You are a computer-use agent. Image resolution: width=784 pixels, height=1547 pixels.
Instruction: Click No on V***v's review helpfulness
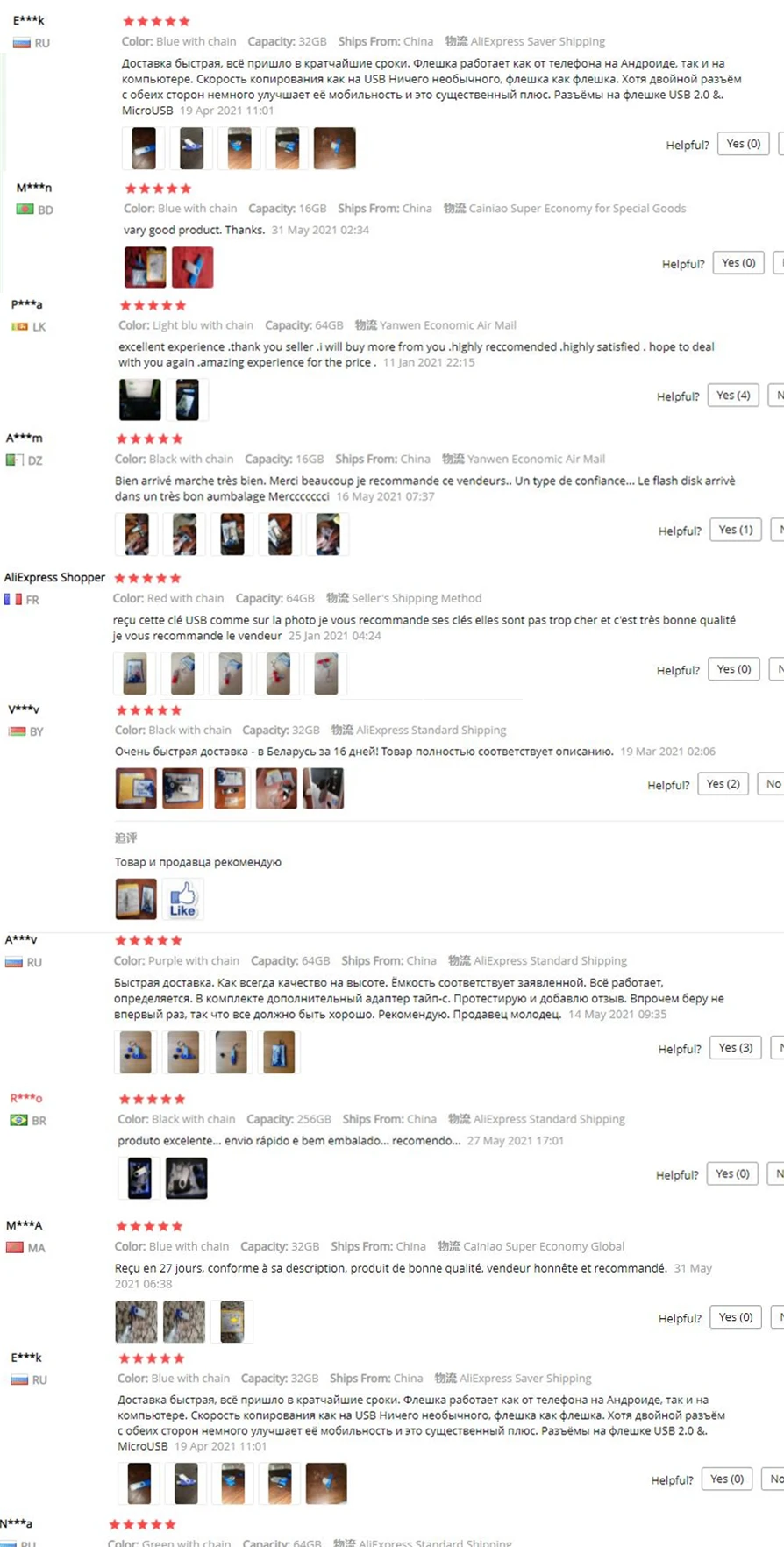[x=773, y=784]
